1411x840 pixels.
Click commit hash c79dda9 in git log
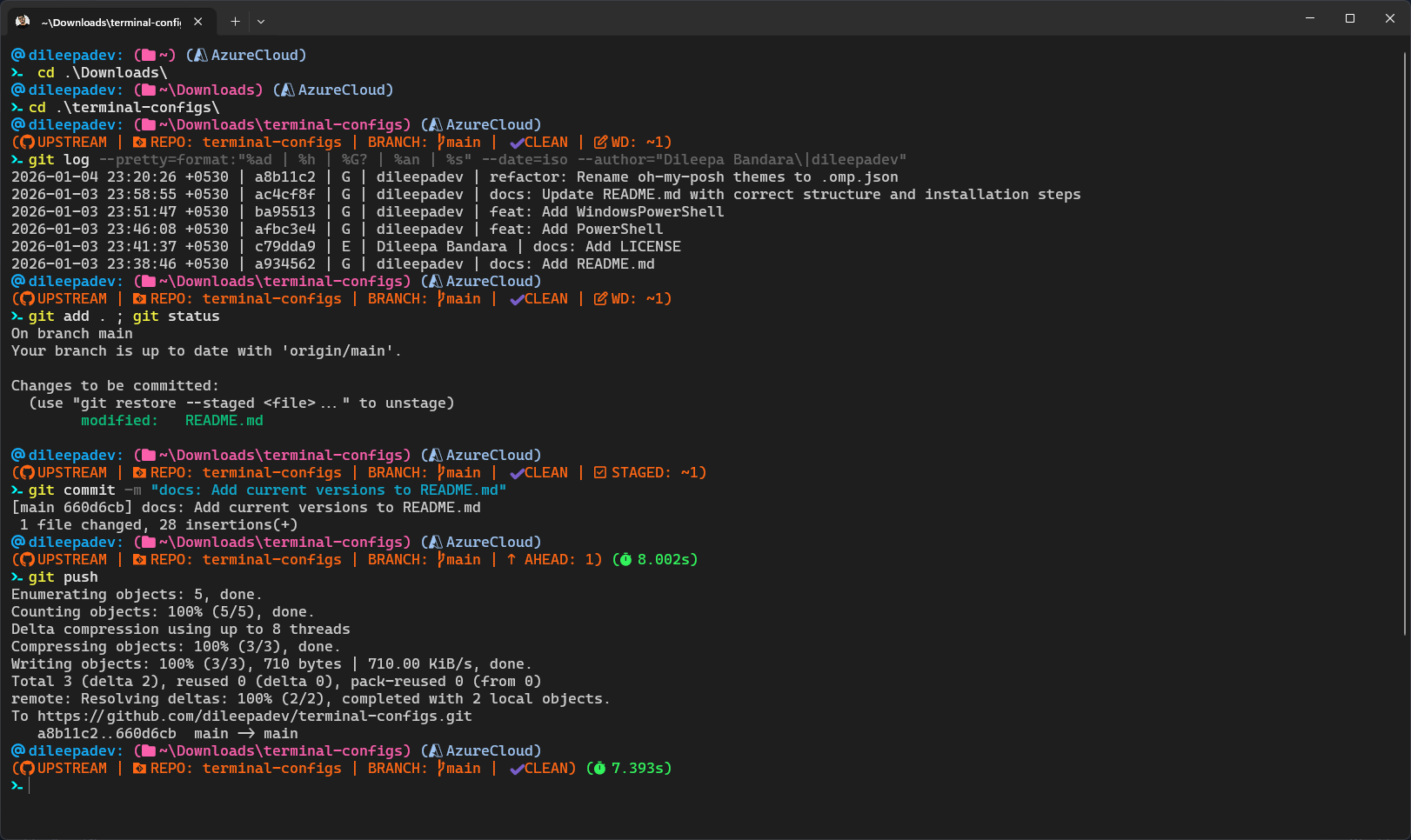pos(285,247)
